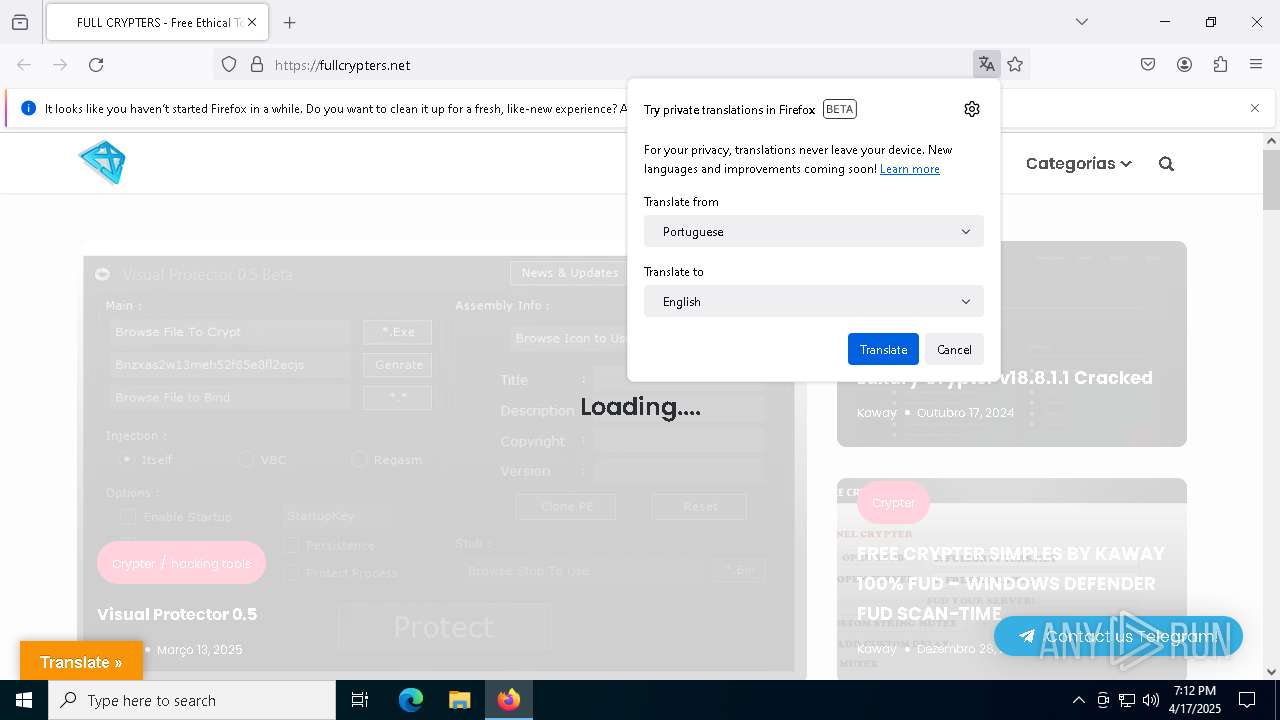
Task: Open the Windows notification center
Action: click(1247, 700)
